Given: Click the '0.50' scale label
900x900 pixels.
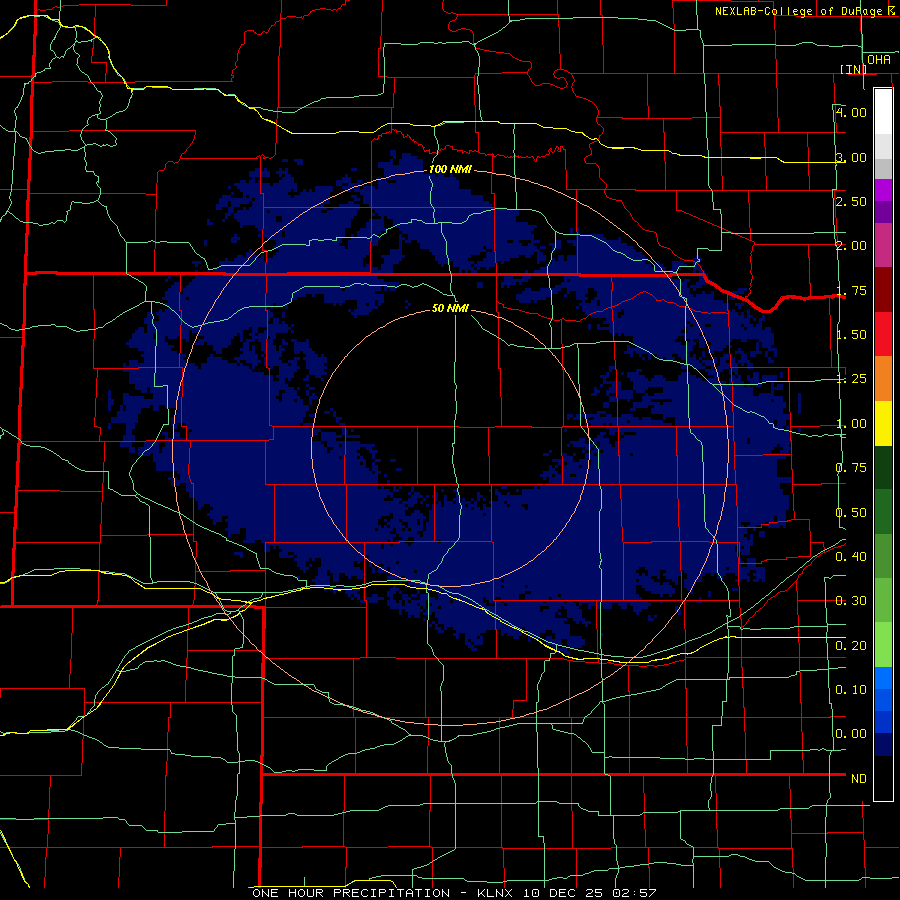Looking at the screenshot, I should 851,513.
